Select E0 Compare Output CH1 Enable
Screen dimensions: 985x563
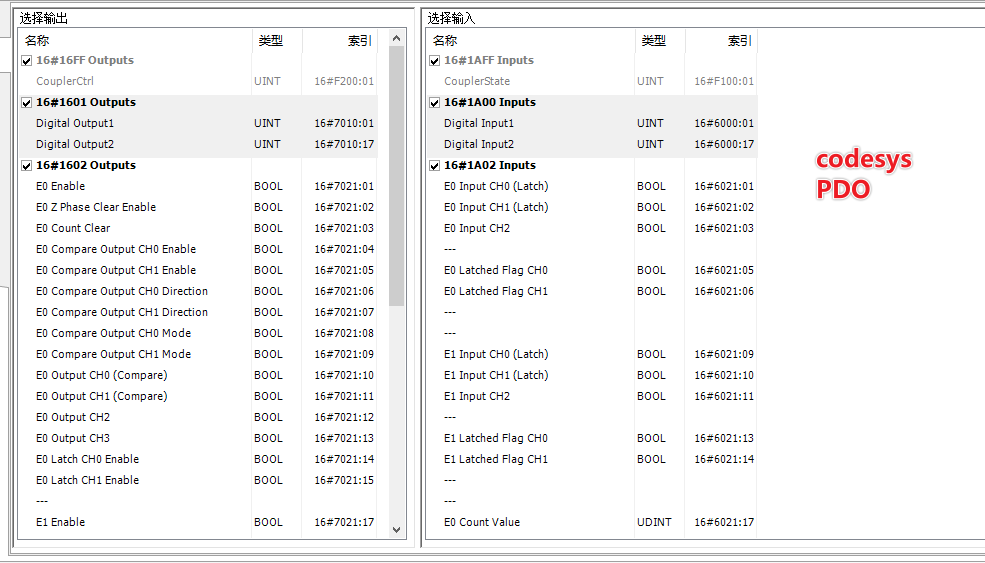(198, 270)
